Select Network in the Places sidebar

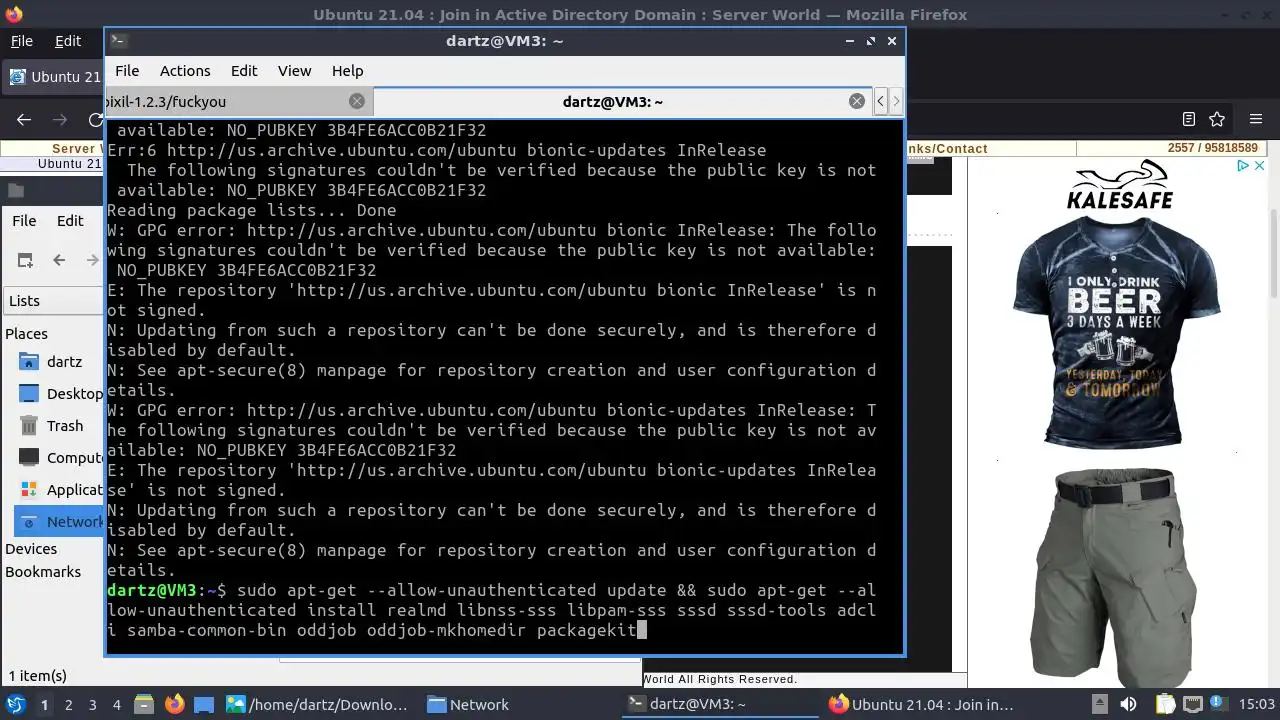60,522
